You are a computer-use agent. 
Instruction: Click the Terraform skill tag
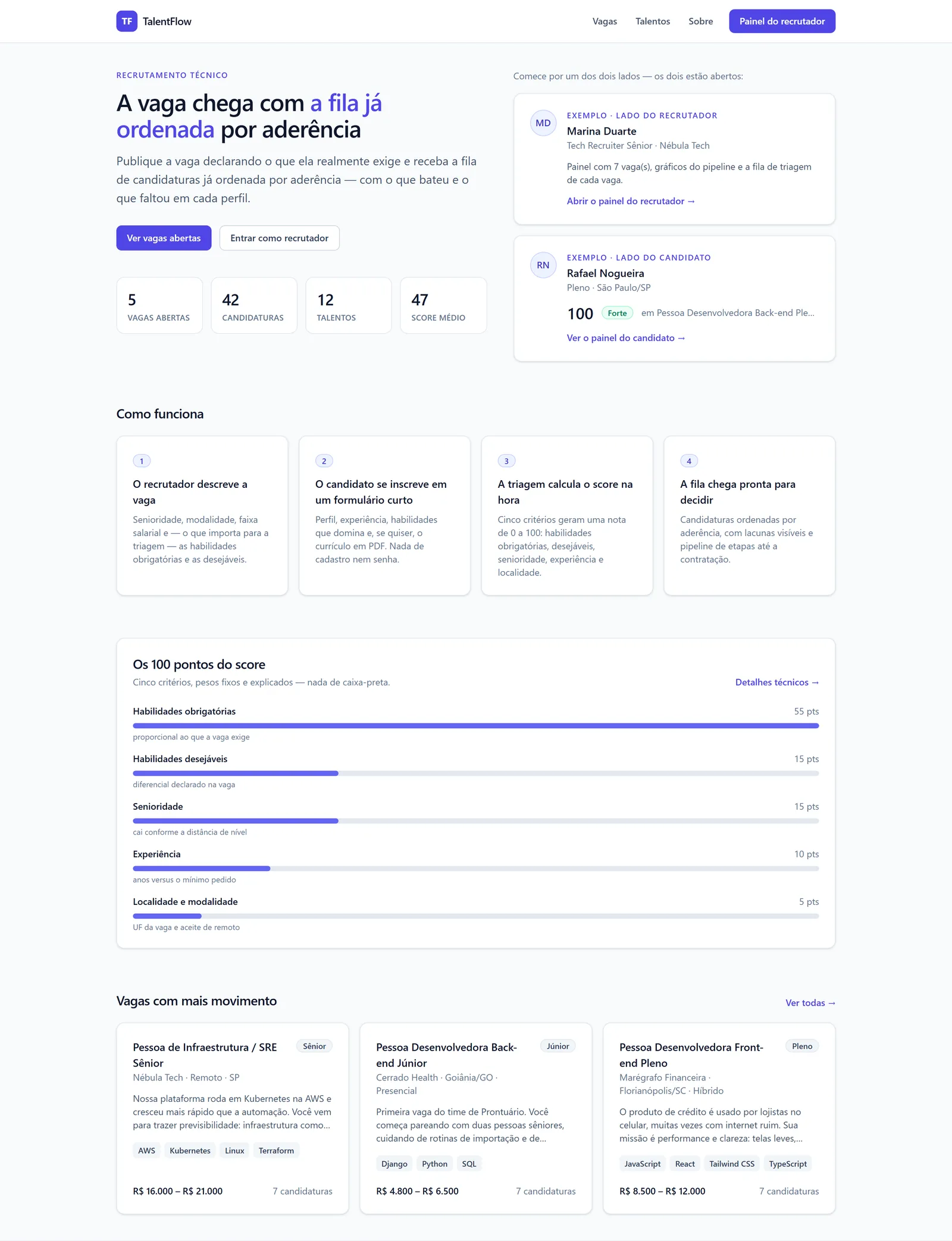coord(276,1151)
